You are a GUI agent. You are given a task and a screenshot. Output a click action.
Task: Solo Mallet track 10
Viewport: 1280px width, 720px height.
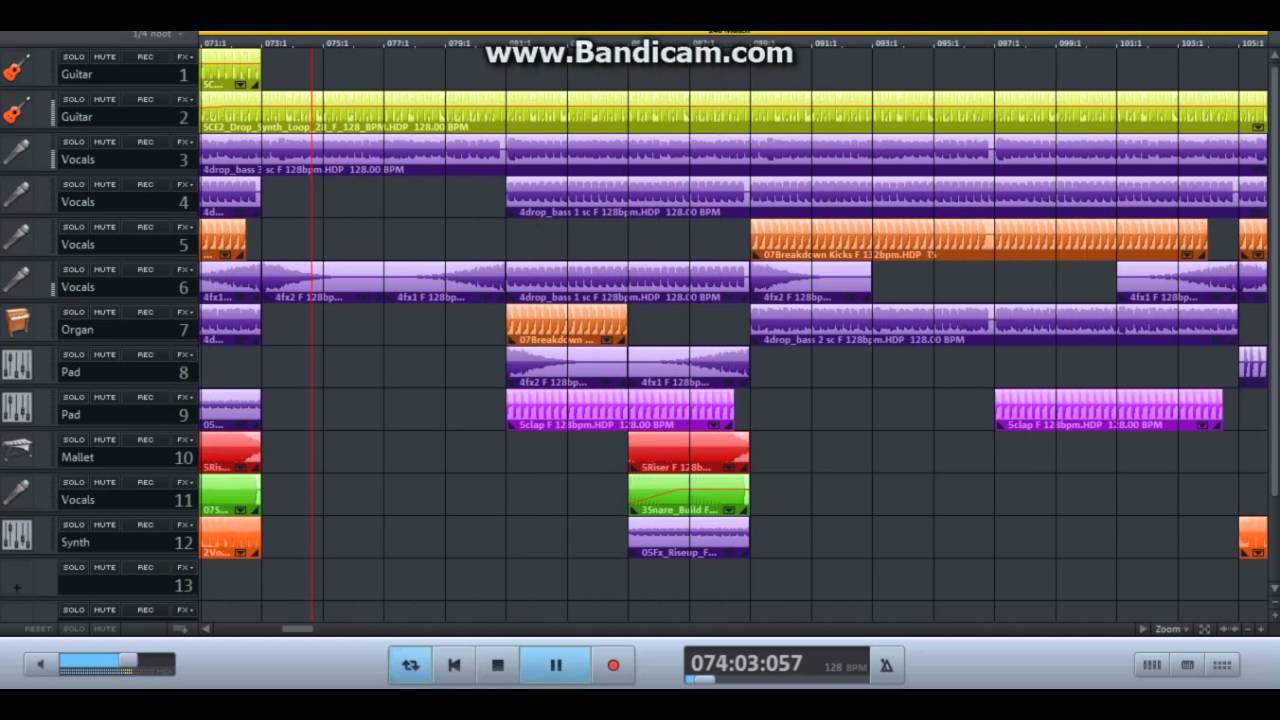(74, 440)
